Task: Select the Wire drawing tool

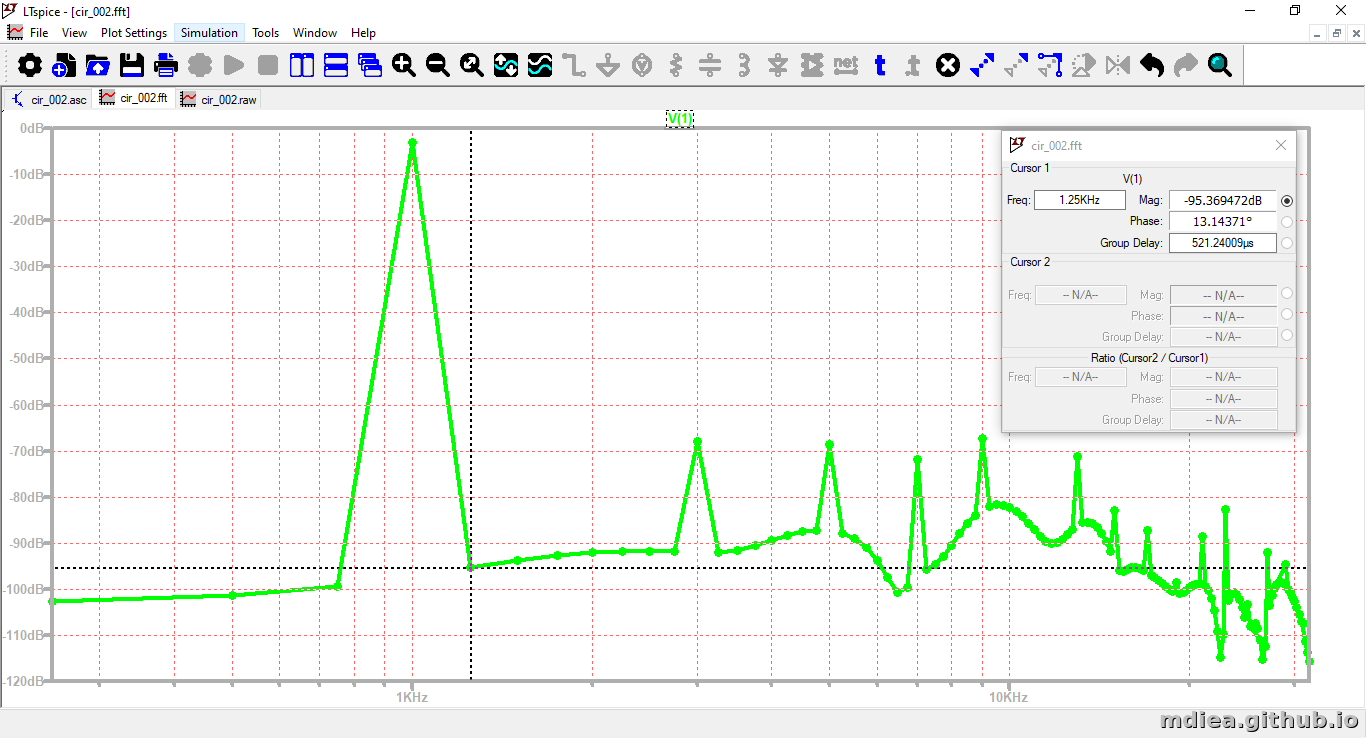Action: click(x=574, y=66)
